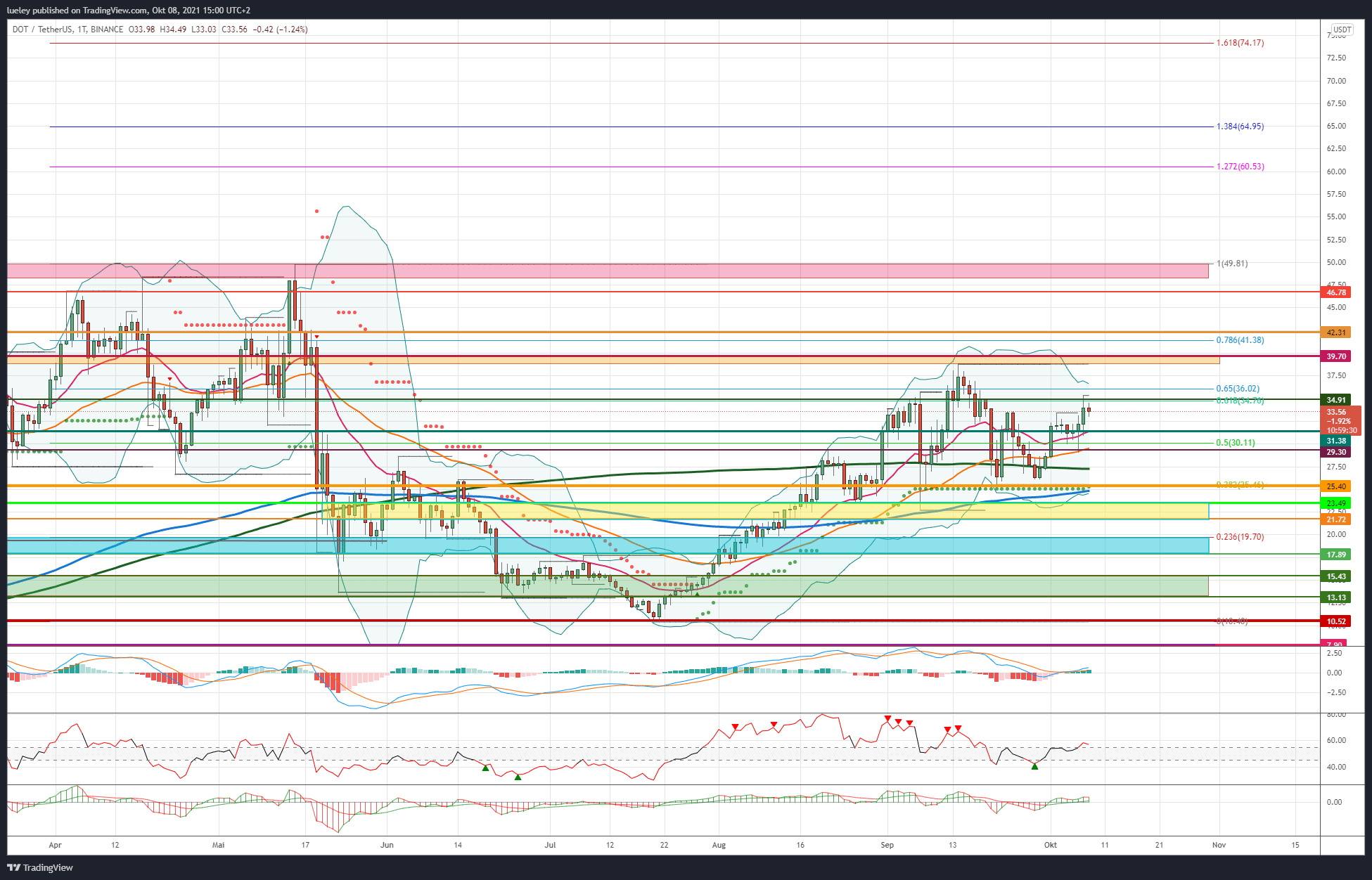Viewport: 1372px width, 880px height.
Task: Click the 60.00 value on the RSI scale
Action: (1336, 740)
